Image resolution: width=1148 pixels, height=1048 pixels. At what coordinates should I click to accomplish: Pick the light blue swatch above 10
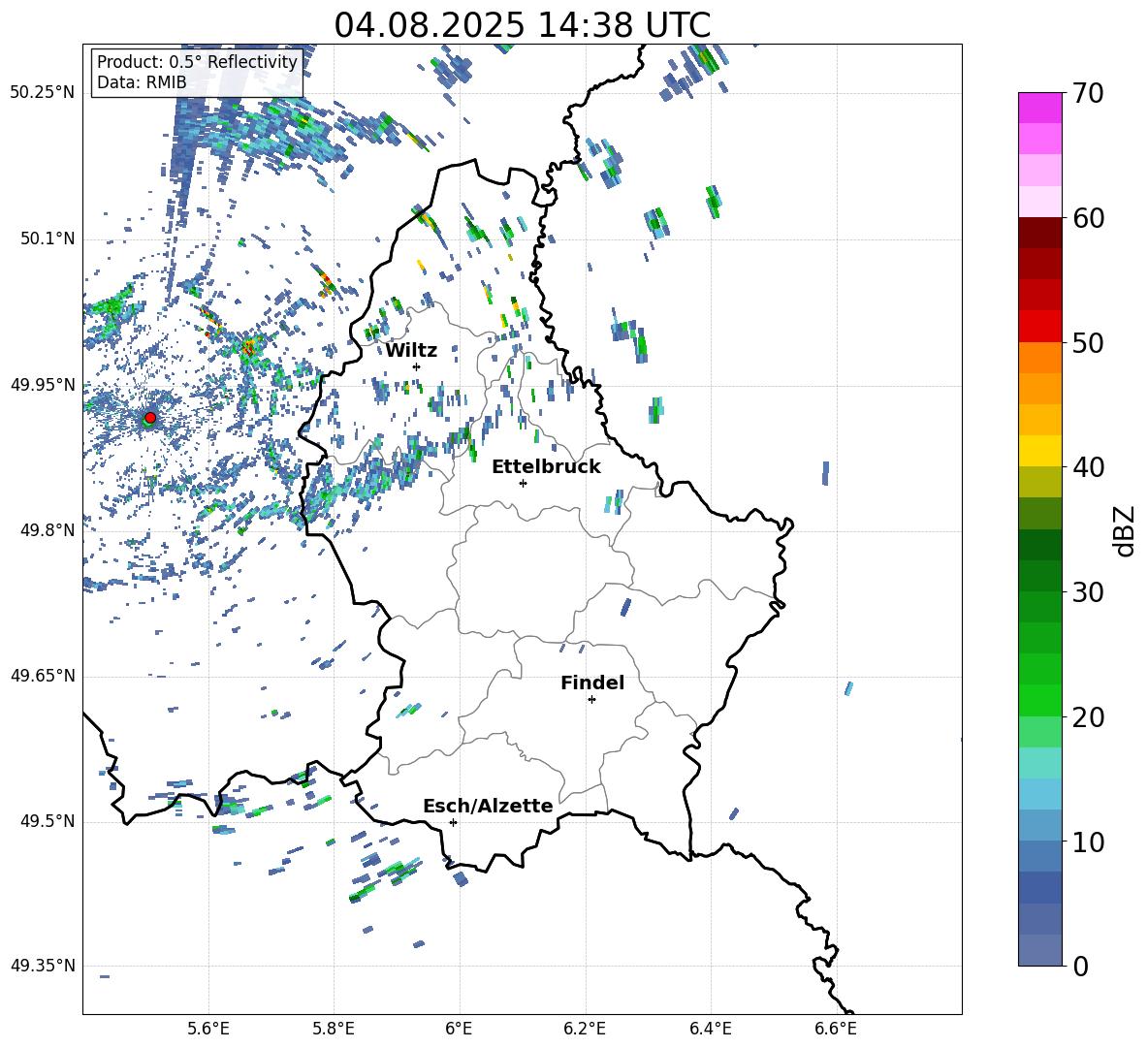coord(1039,825)
